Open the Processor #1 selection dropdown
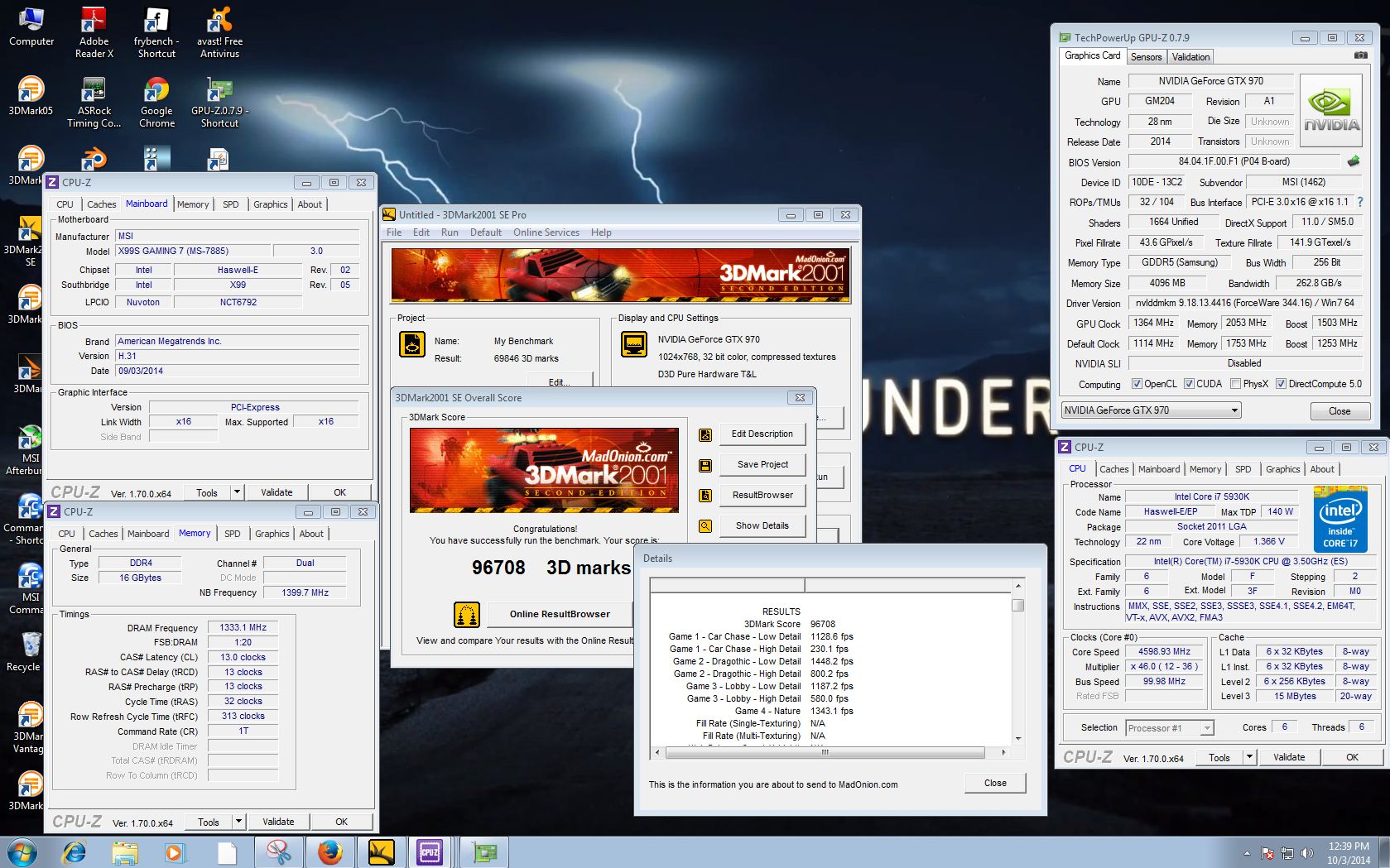Image resolution: width=1390 pixels, height=868 pixels. click(1170, 728)
